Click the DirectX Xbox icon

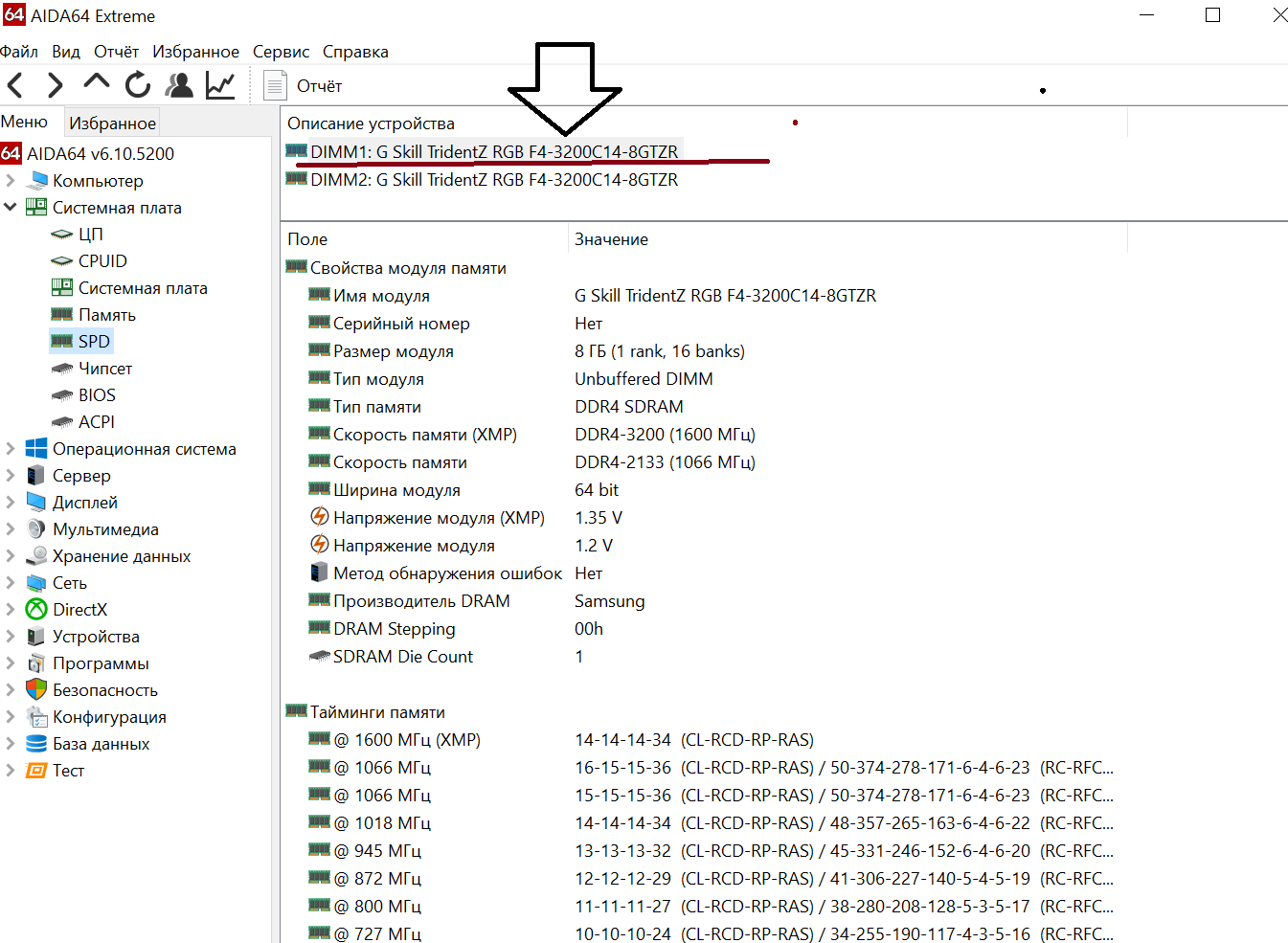(36, 609)
